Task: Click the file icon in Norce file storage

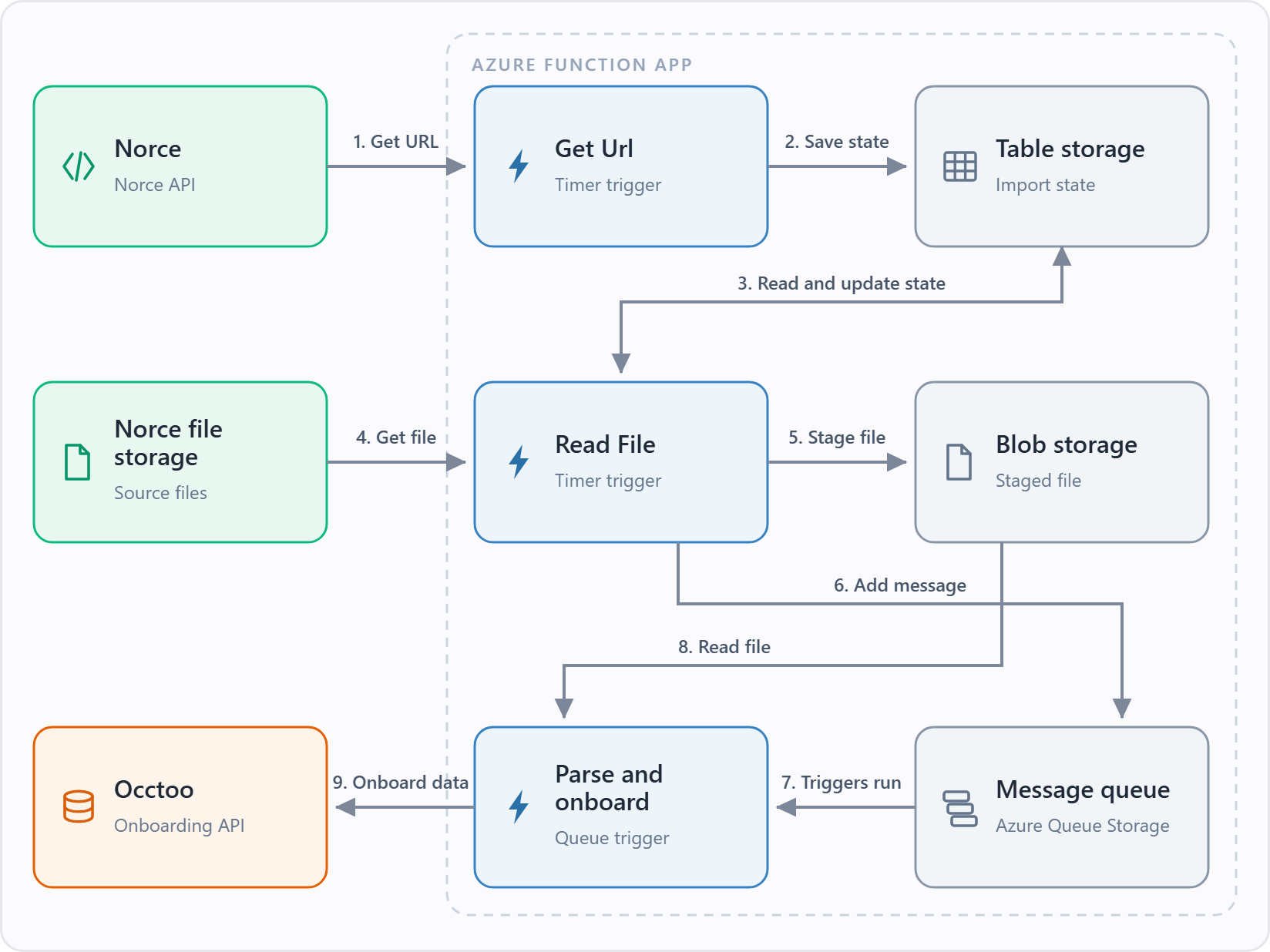Action: point(77,462)
